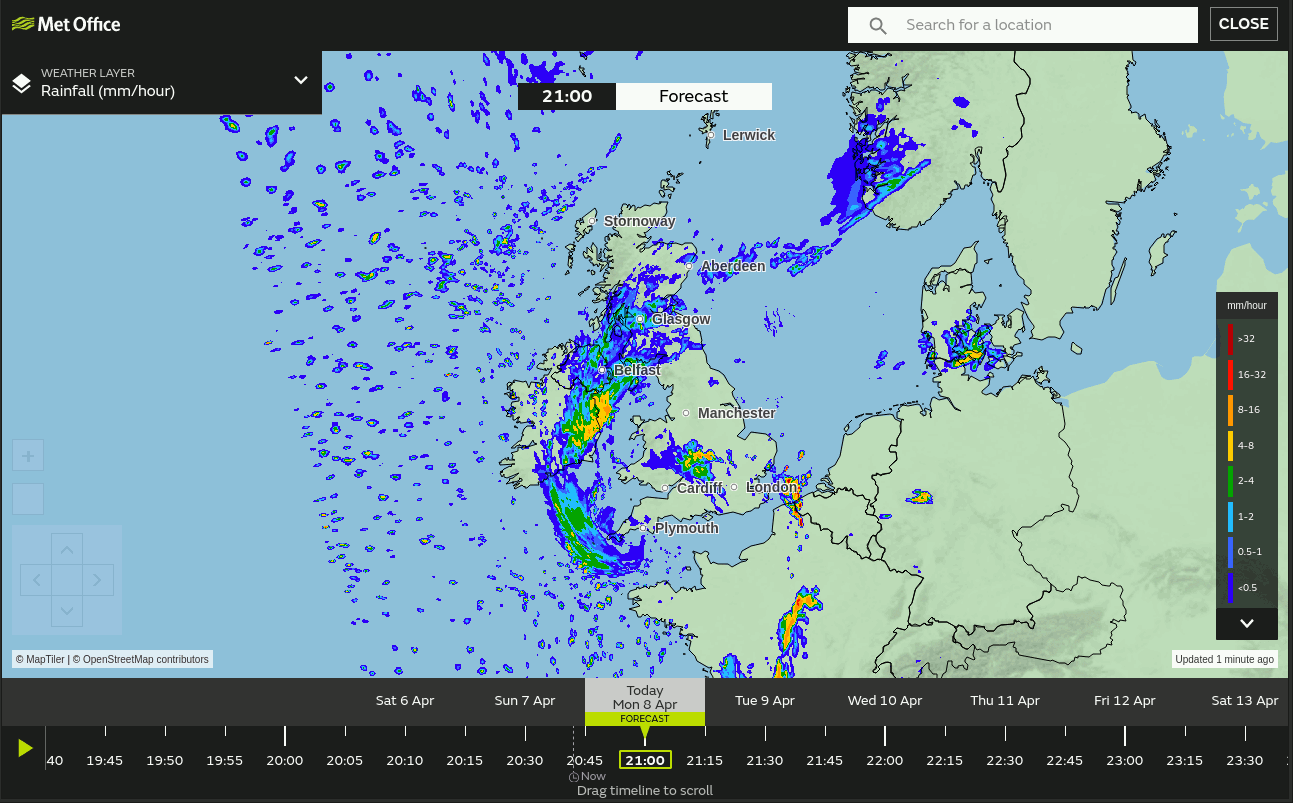Click the weather layers stack icon
1293x803 pixels.
(21, 82)
